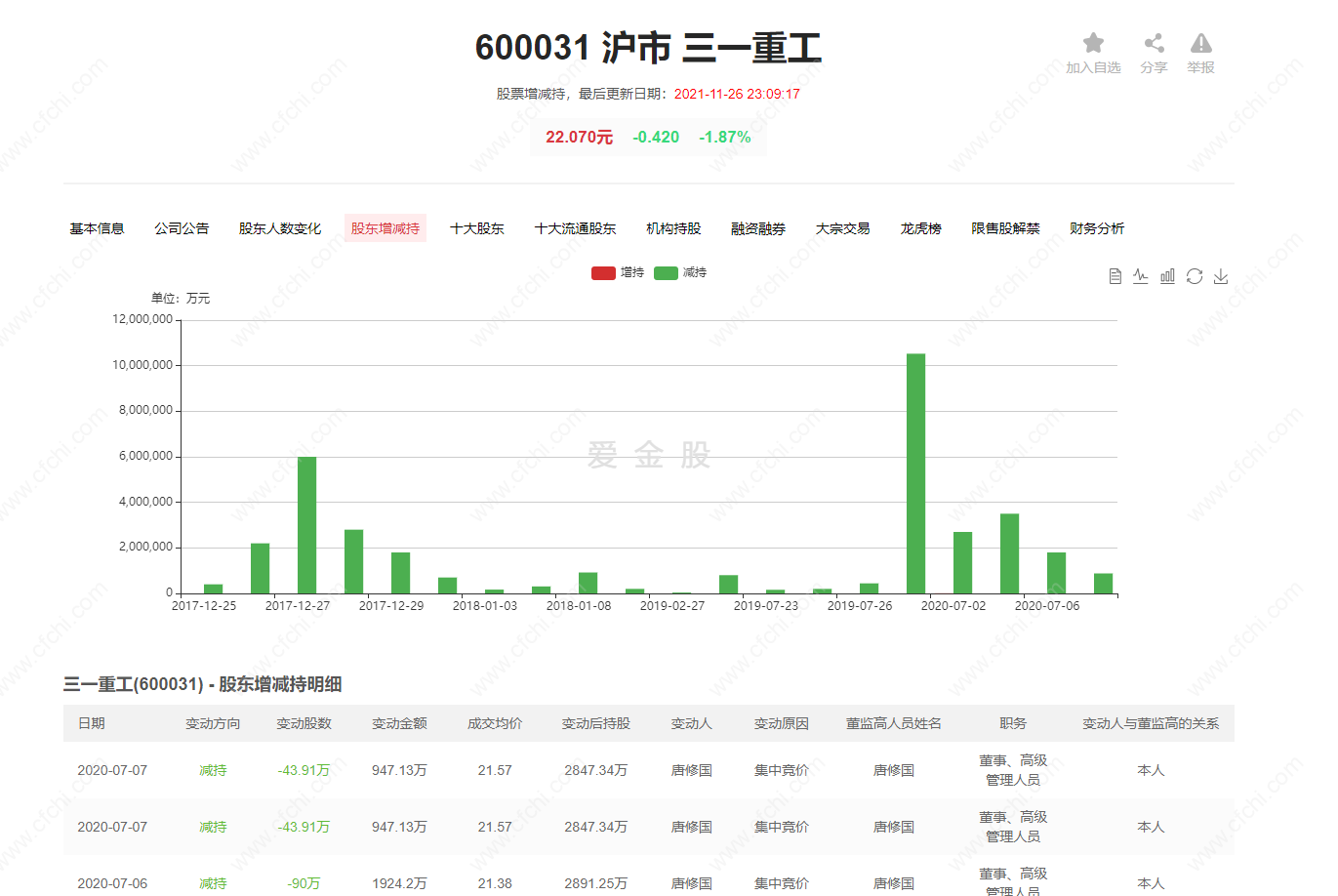Click the 分享 label

(x=1154, y=67)
